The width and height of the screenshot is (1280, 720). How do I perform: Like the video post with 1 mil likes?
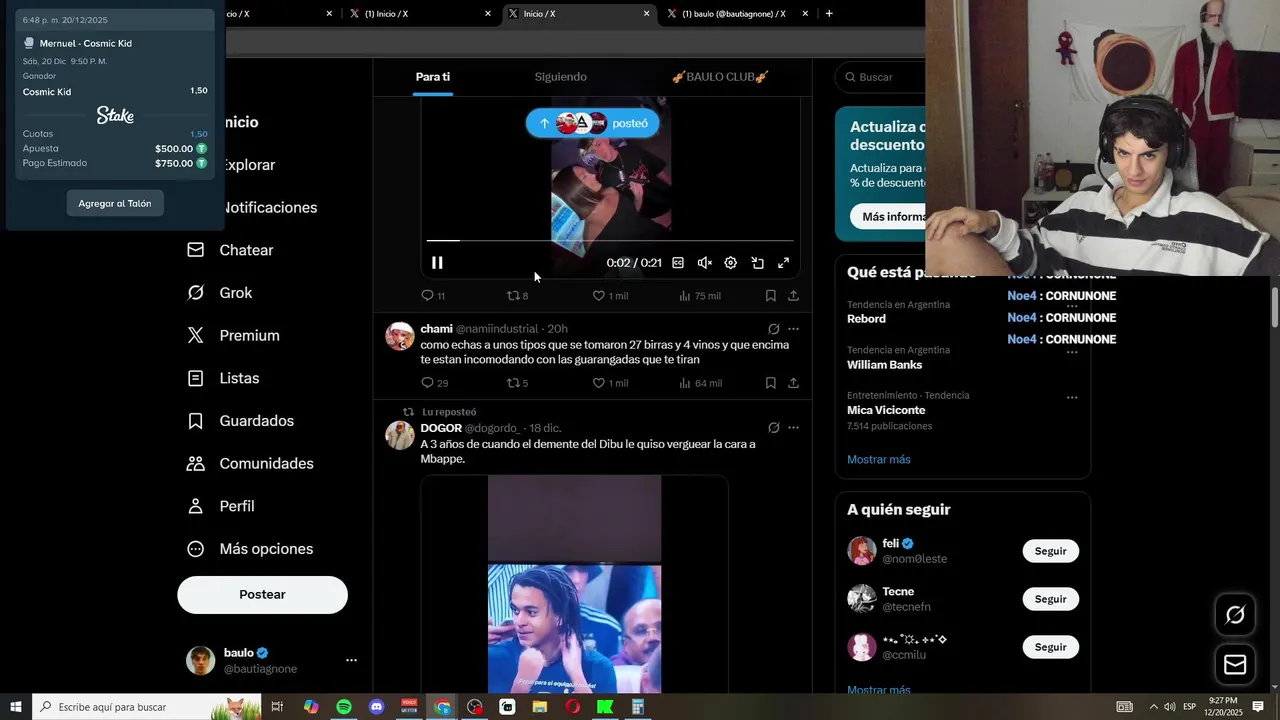(x=610, y=296)
